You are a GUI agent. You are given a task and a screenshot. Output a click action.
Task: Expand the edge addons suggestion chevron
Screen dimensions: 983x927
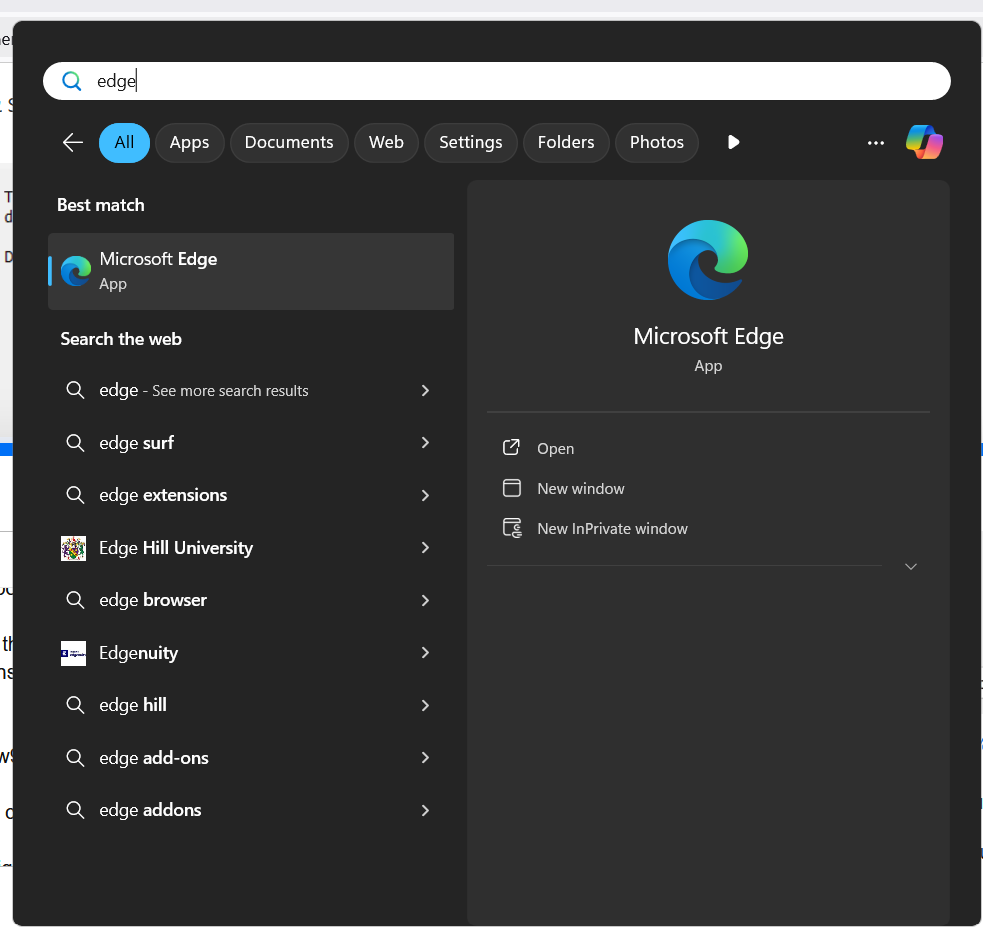coord(425,810)
